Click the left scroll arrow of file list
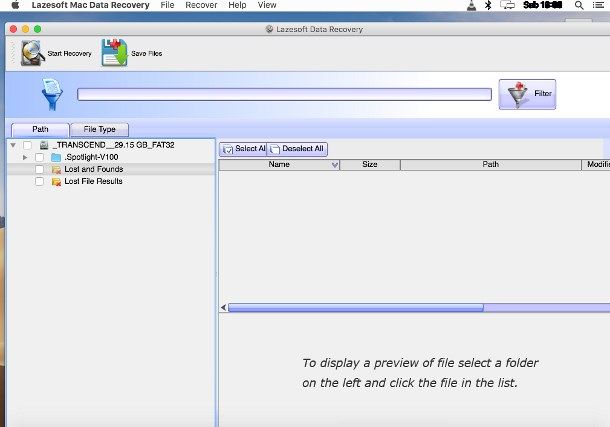This screenshot has width=610, height=427. click(x=223, y=308)
